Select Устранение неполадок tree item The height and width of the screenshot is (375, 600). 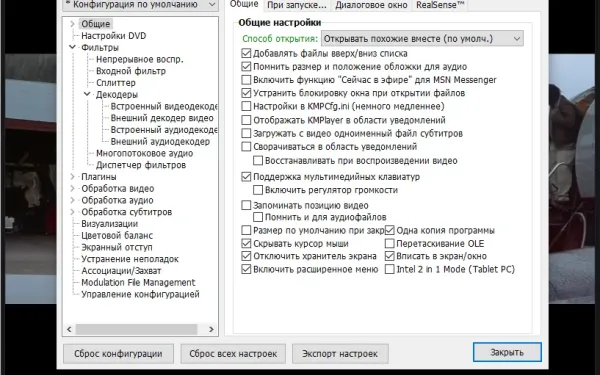(130, 259)
